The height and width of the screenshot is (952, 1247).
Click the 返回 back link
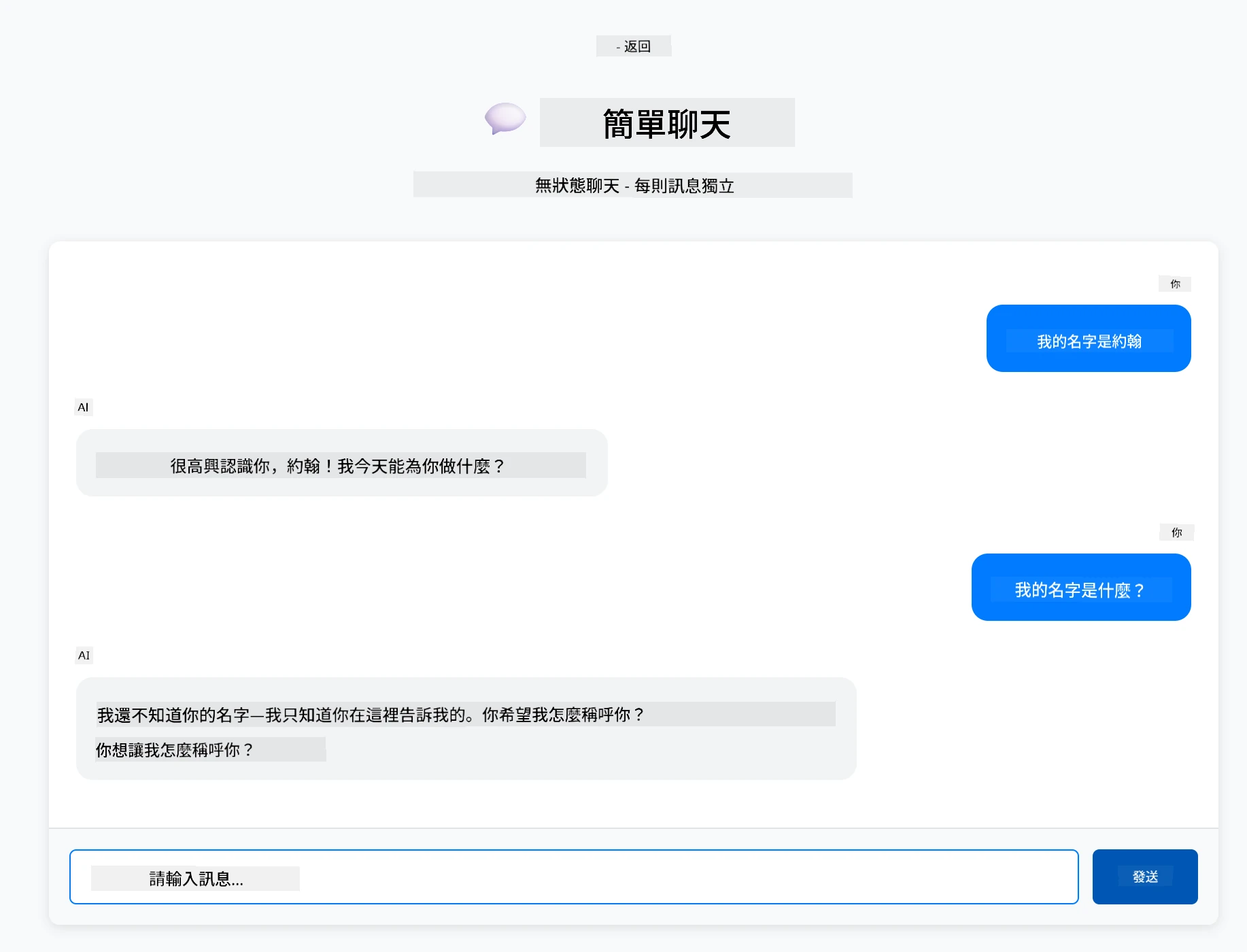click(x=634, y=46)
